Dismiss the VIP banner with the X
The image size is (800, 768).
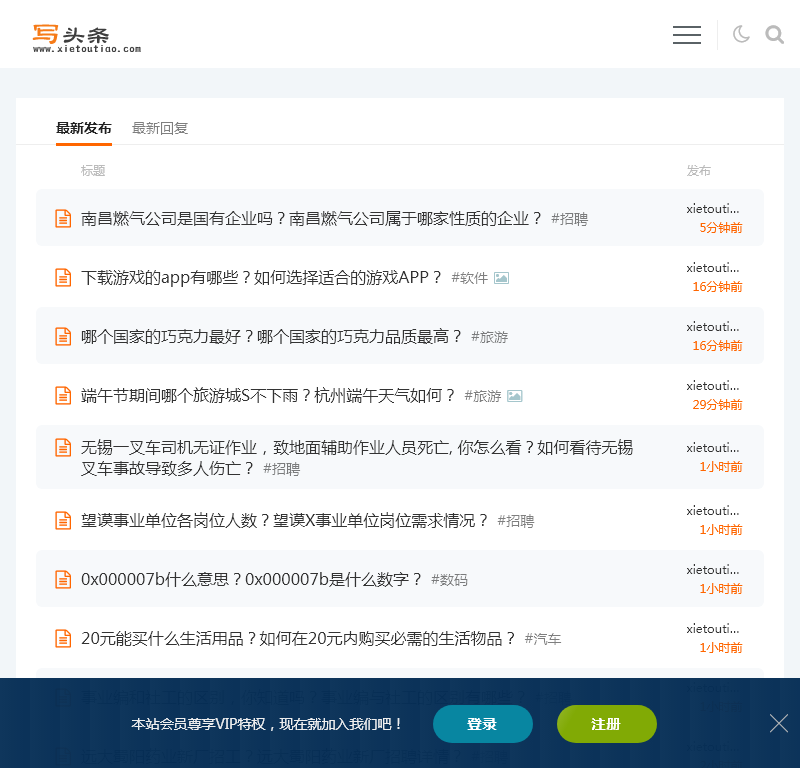point(777,723)
